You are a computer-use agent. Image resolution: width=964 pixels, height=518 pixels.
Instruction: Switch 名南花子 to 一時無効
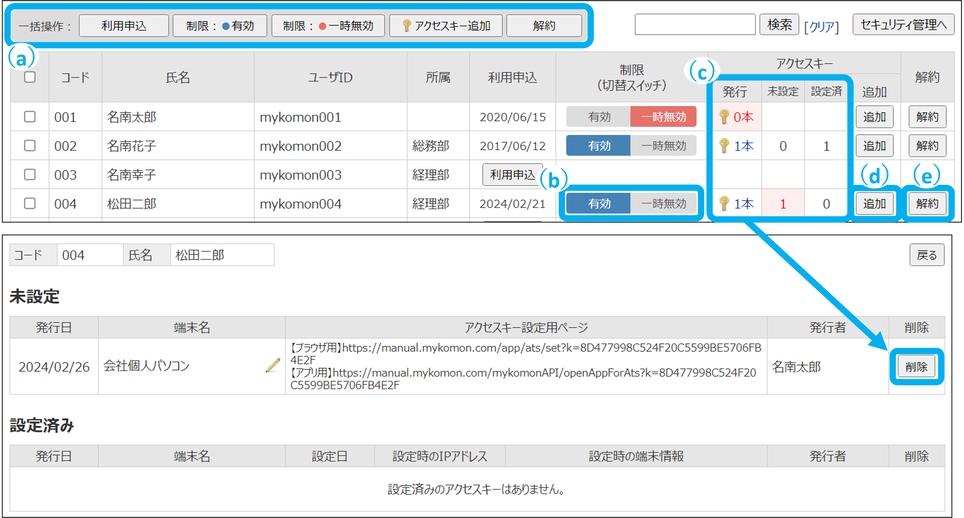[x=663, y=146]
